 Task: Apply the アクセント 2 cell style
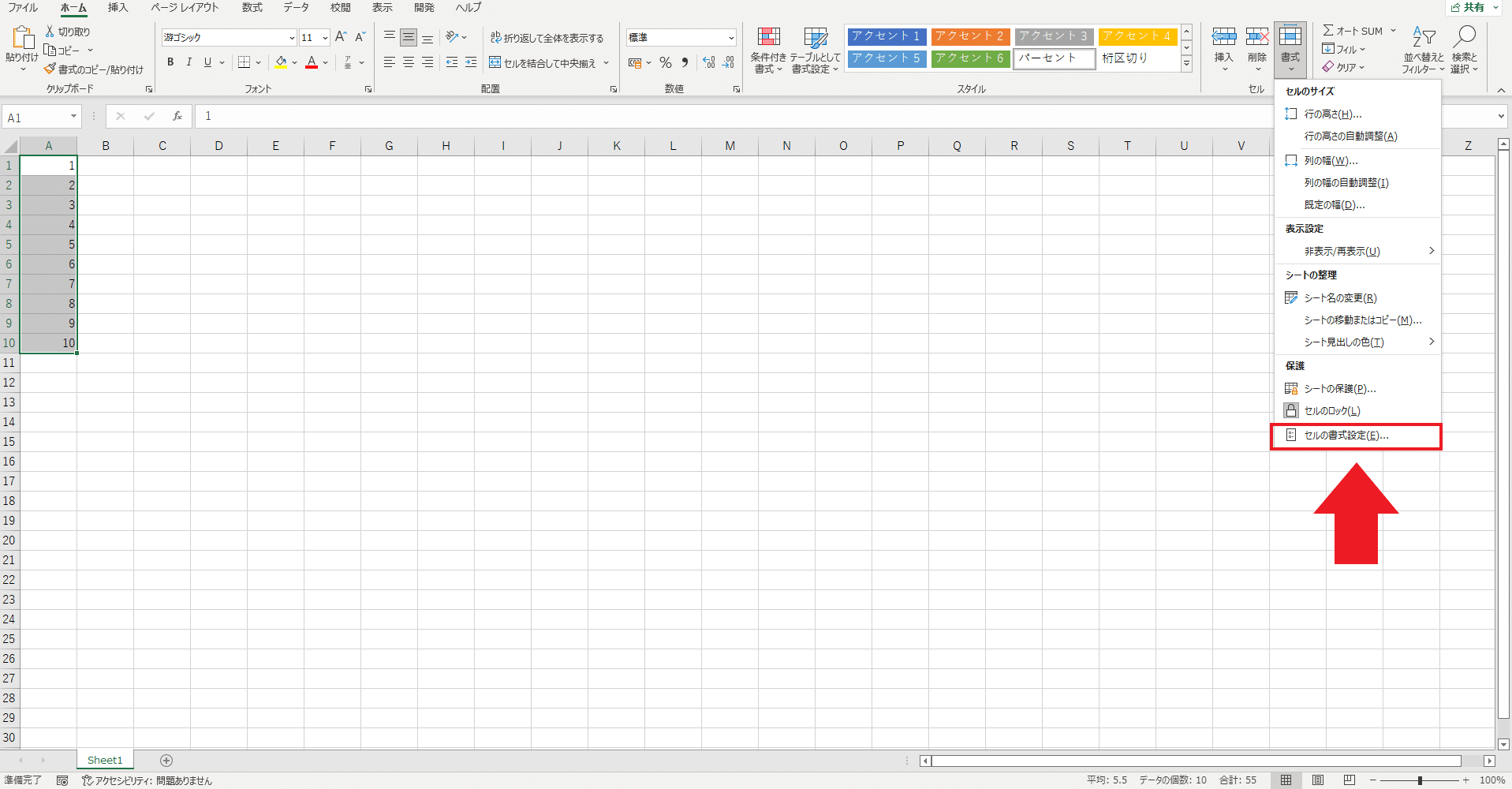970,36
